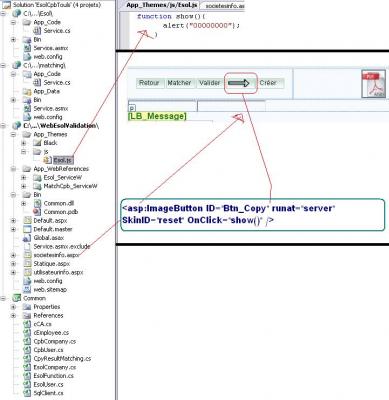Collapse the WebEsolValidation project node

pyautogui.click(x=3, y=126)
